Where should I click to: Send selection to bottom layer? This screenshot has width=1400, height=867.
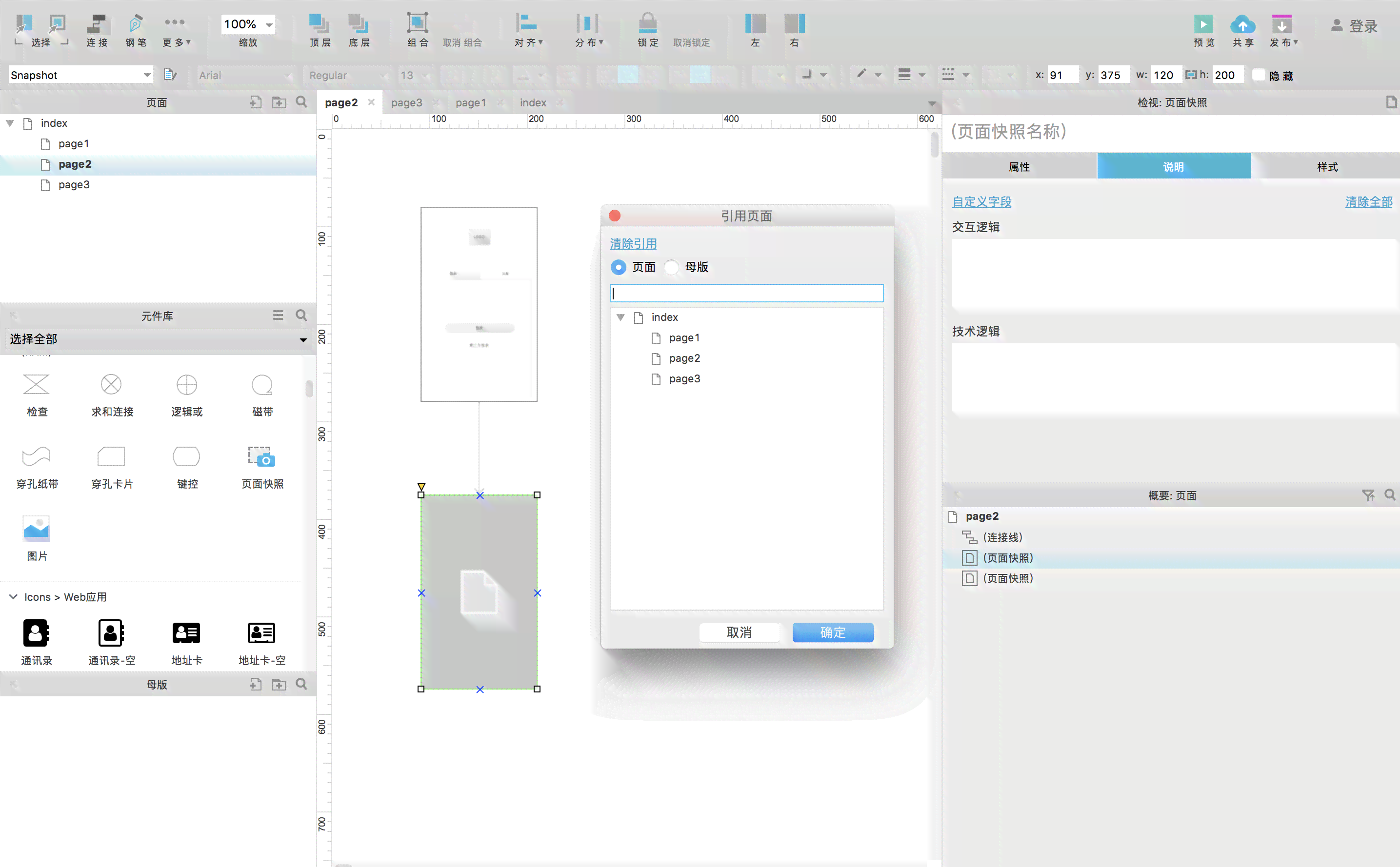point(359,30)
